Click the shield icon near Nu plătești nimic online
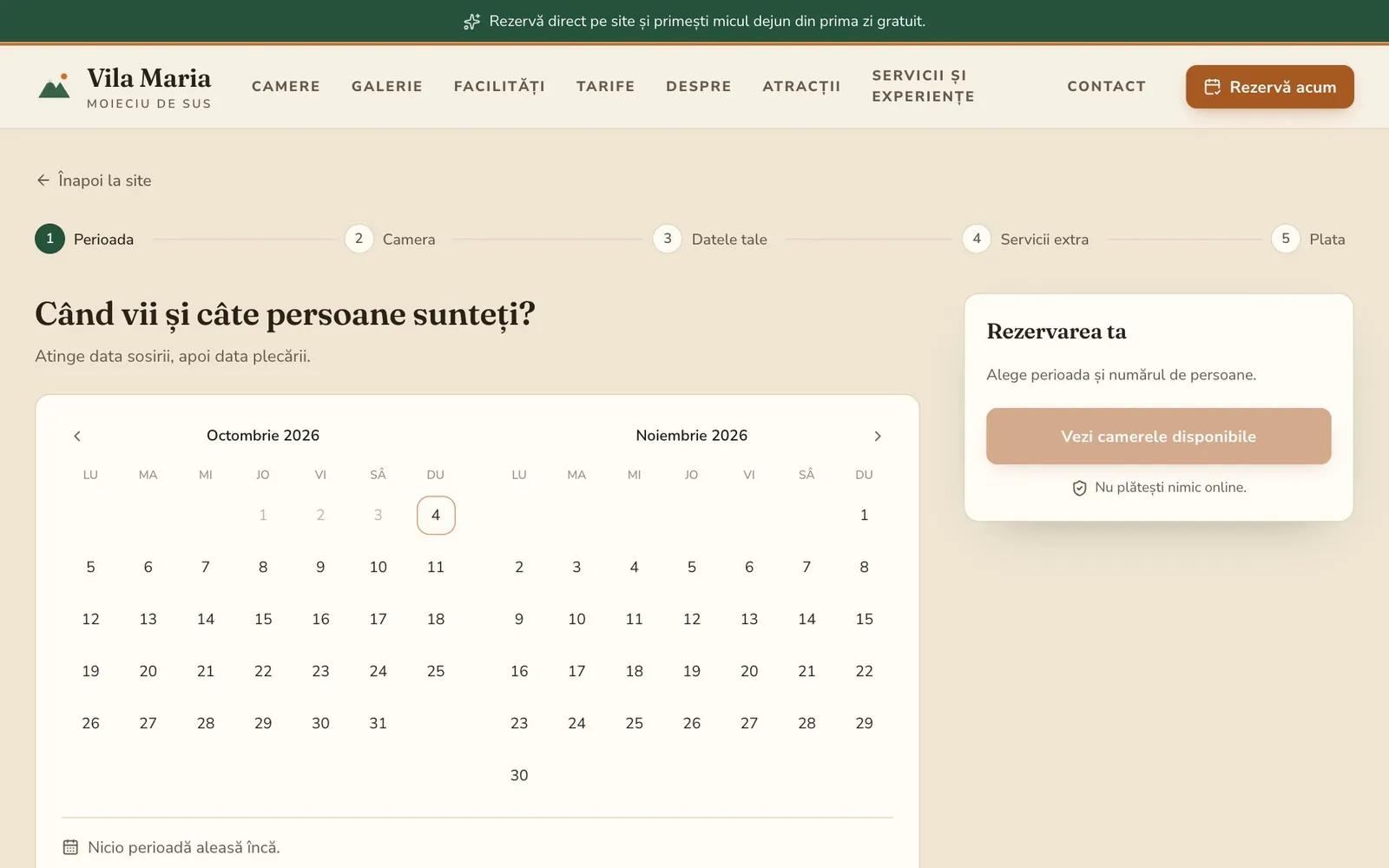Viewport: 1389px width, 868px height. pyautogui.click(x=1079, y=488)
